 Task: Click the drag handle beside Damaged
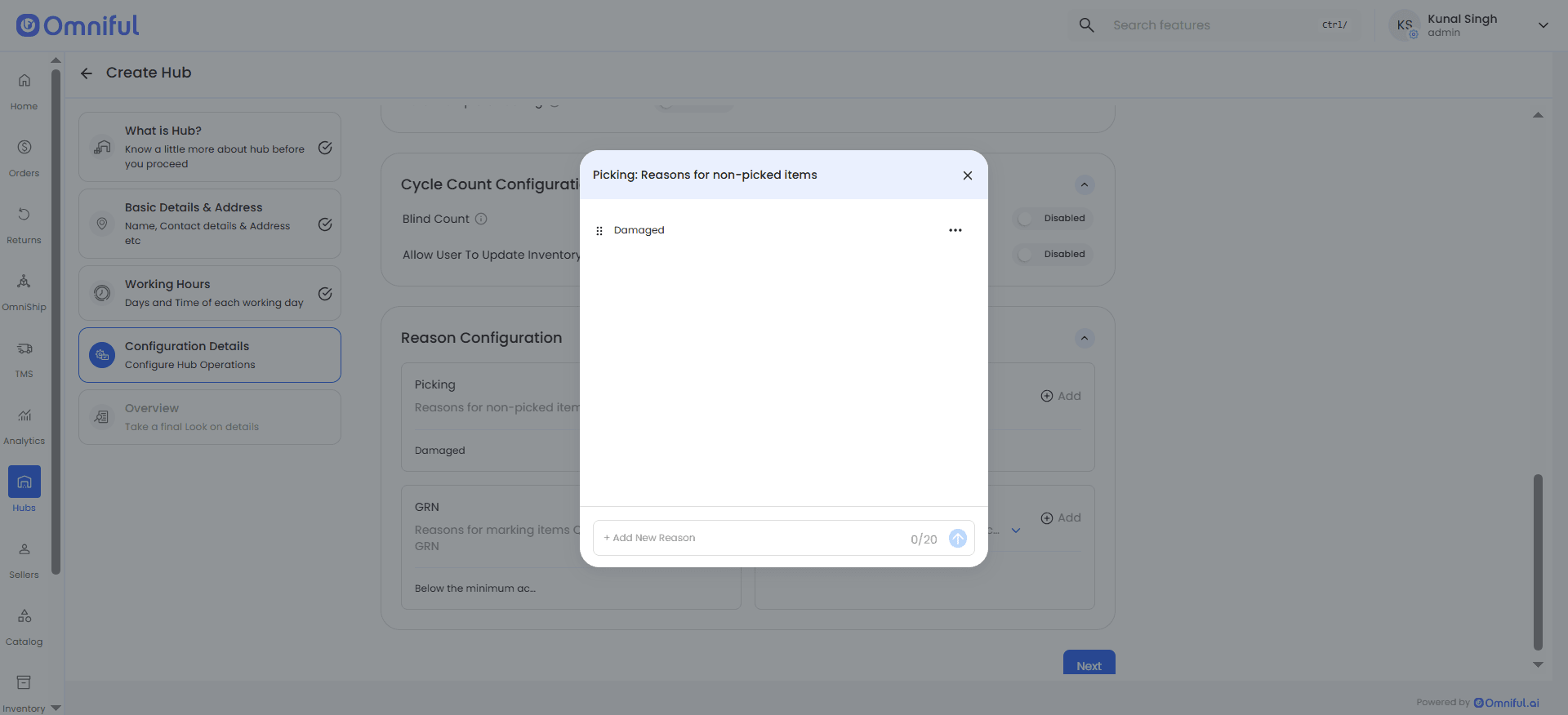(x=599, y=231)
